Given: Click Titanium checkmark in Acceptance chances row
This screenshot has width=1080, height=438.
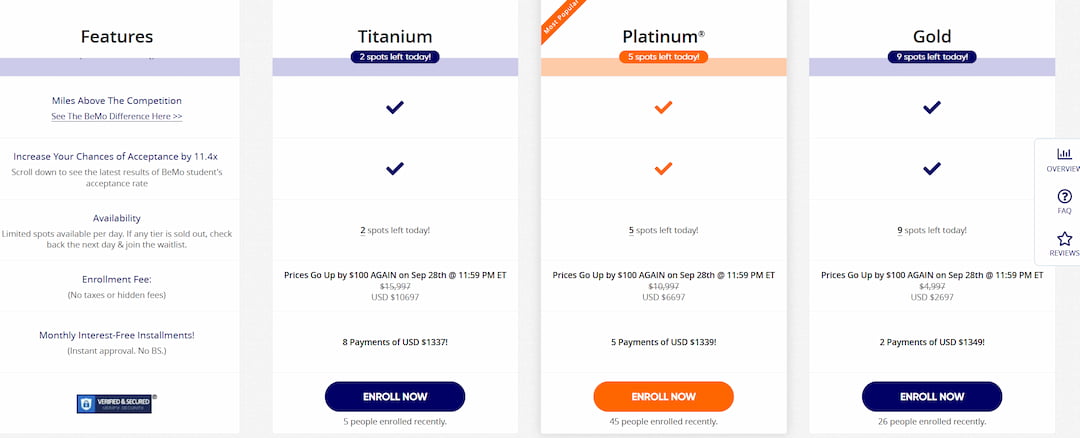Looking at the screenshot, I should 395,168.
